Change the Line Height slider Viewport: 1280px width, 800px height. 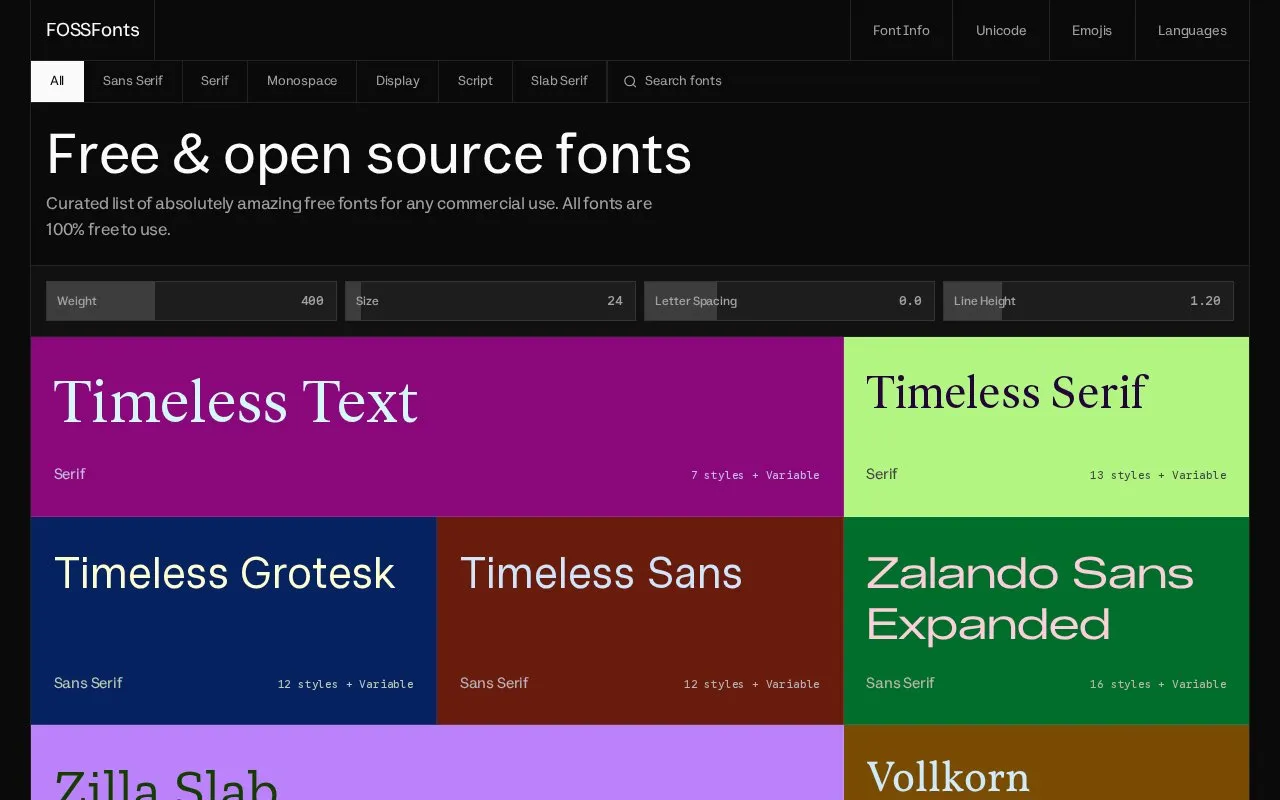point(1088,301)
